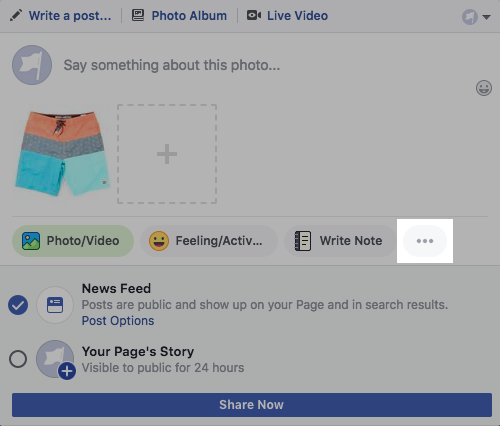The width and height of the screenshot is (500, 426).
Task: Open the Post Options link
Action: point(118,321)
